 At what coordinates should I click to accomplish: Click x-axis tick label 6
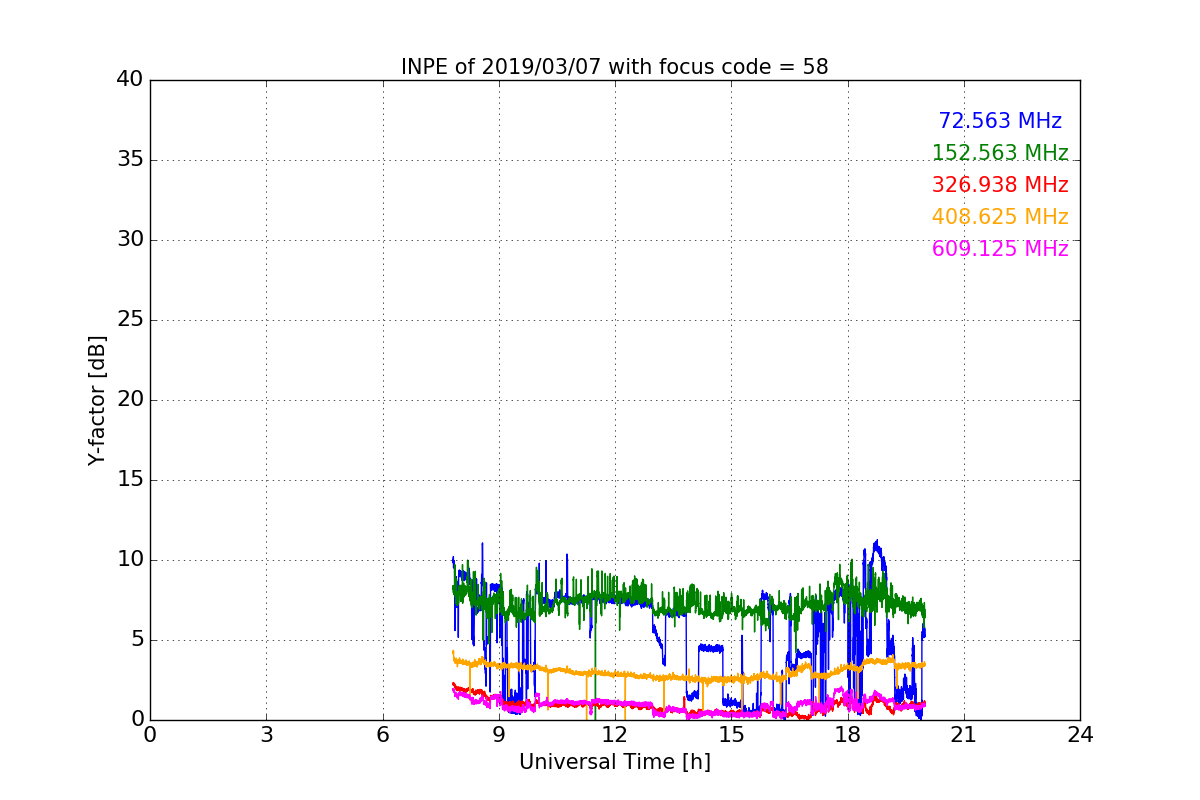tap(382, 734)
